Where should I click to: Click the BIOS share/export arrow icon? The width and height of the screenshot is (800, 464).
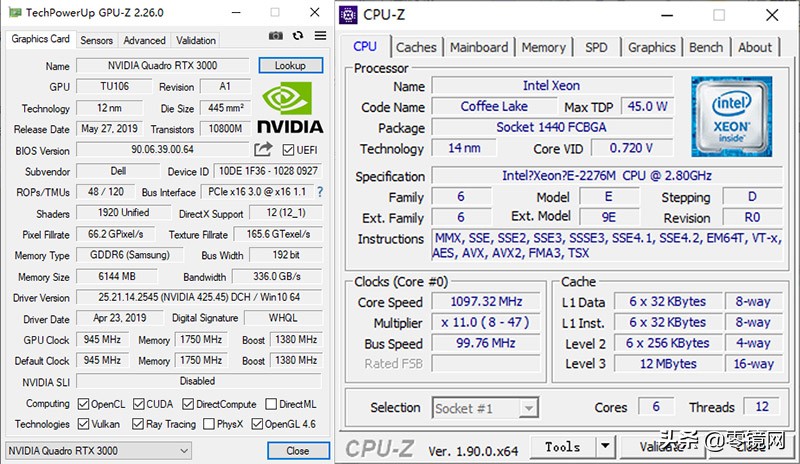pos(263,149)
